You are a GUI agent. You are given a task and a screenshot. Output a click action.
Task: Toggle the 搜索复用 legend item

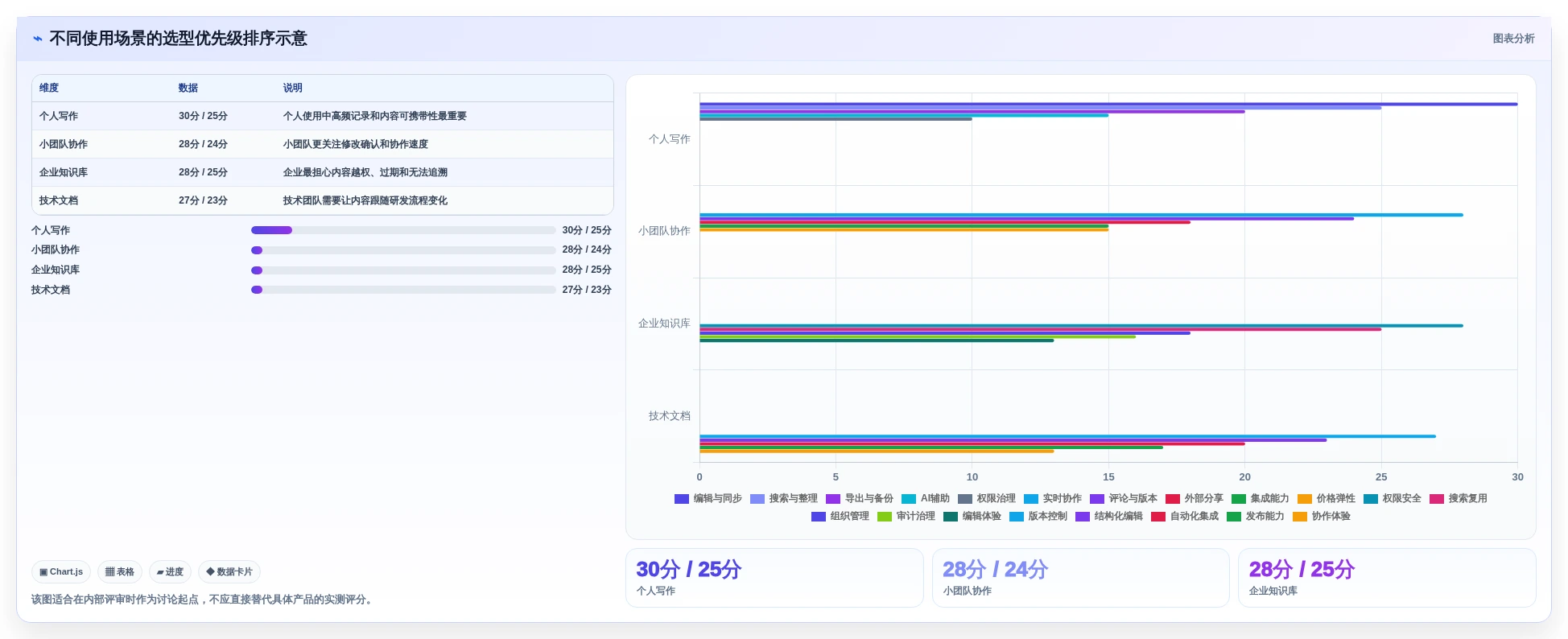click(1459, 499)
